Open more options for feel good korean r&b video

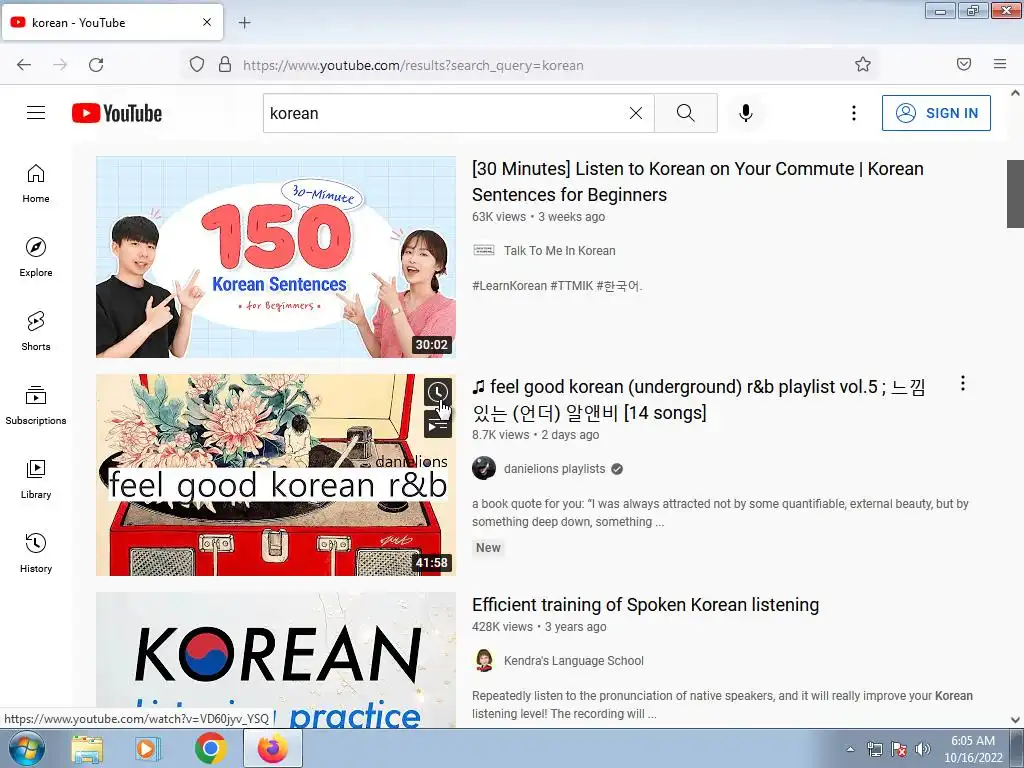[963, 383]
